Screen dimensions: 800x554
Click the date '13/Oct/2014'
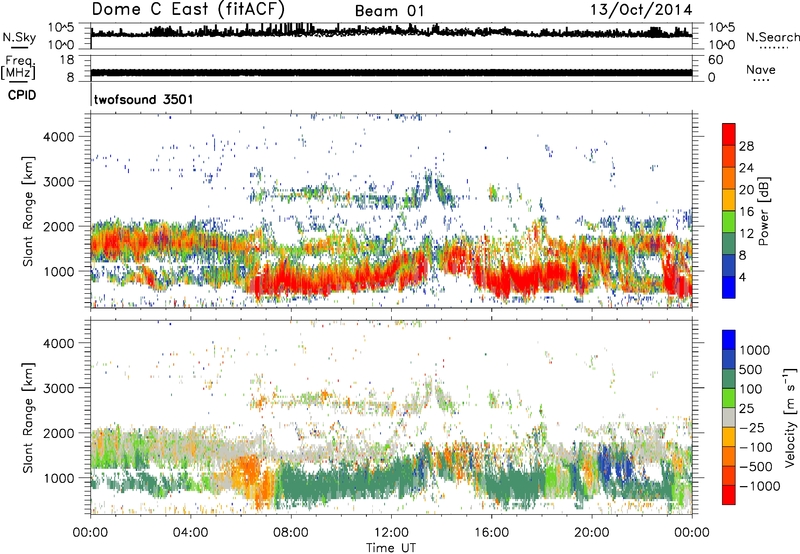click(x=641, y=10)
